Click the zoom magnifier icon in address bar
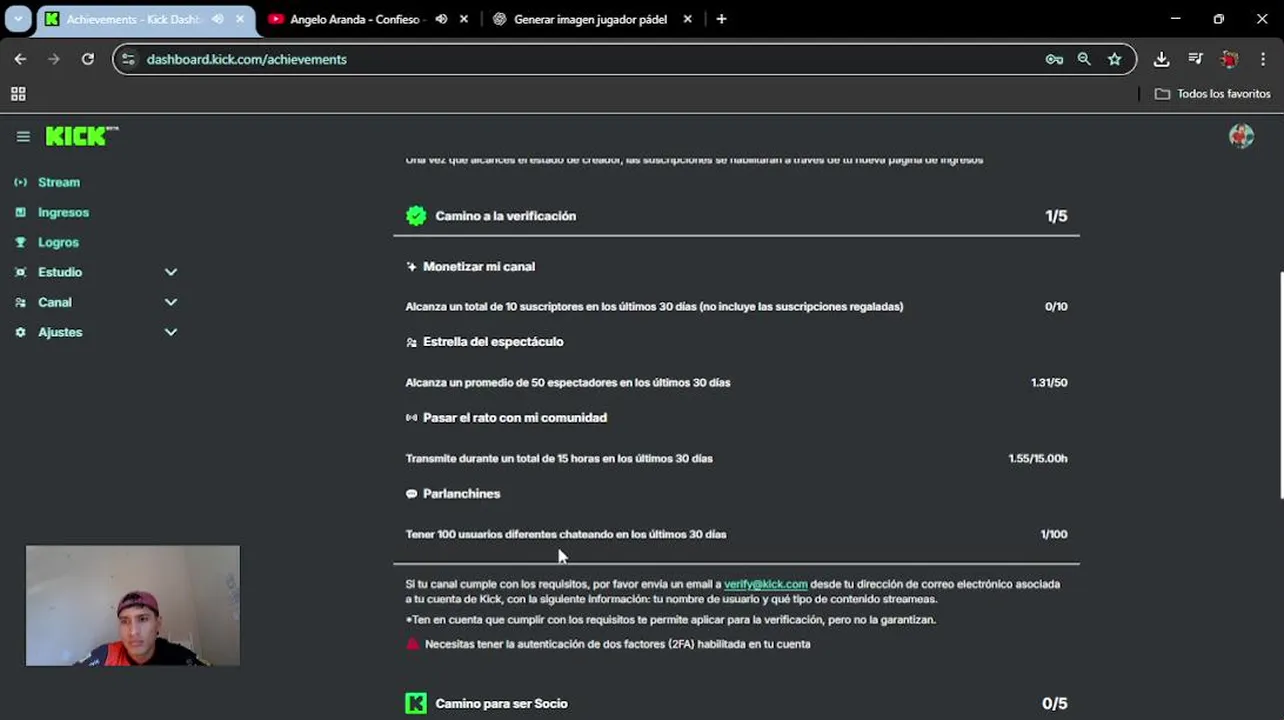 click(x=1084, y=59)
